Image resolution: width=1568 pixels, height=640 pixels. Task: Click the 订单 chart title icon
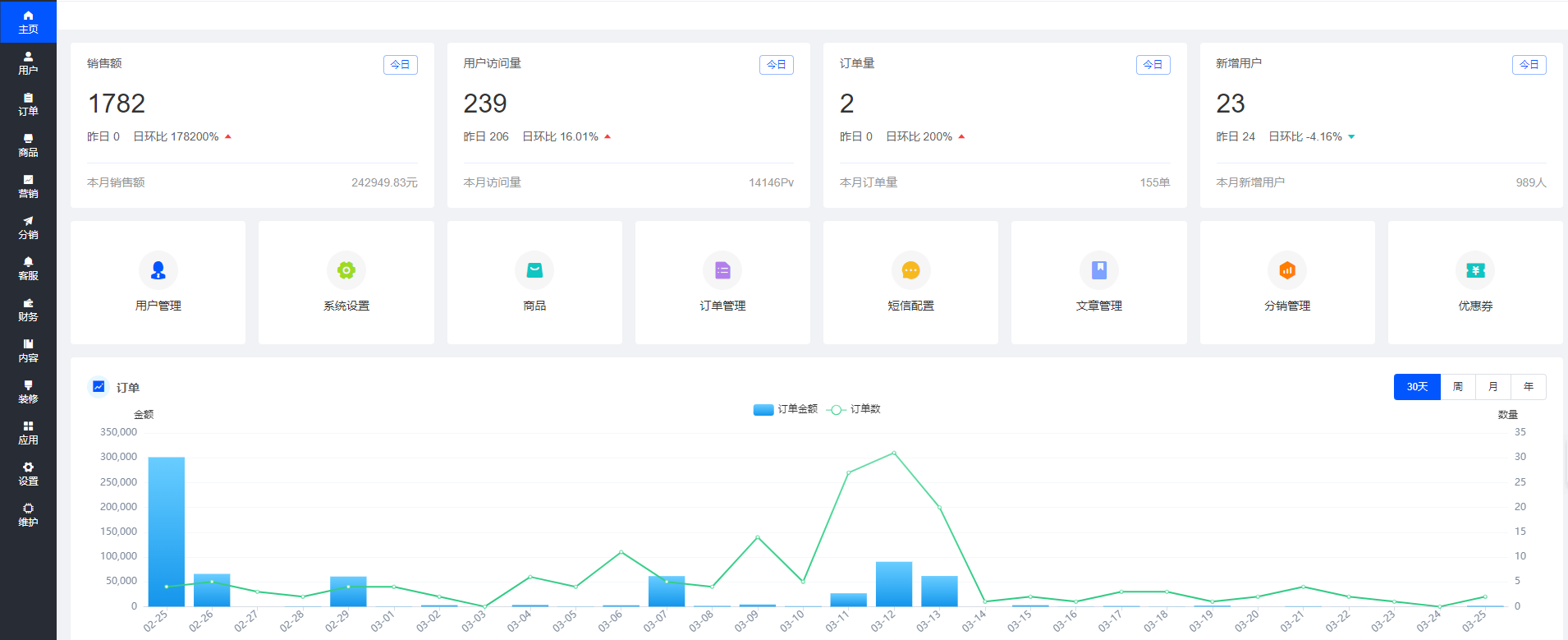99,386
